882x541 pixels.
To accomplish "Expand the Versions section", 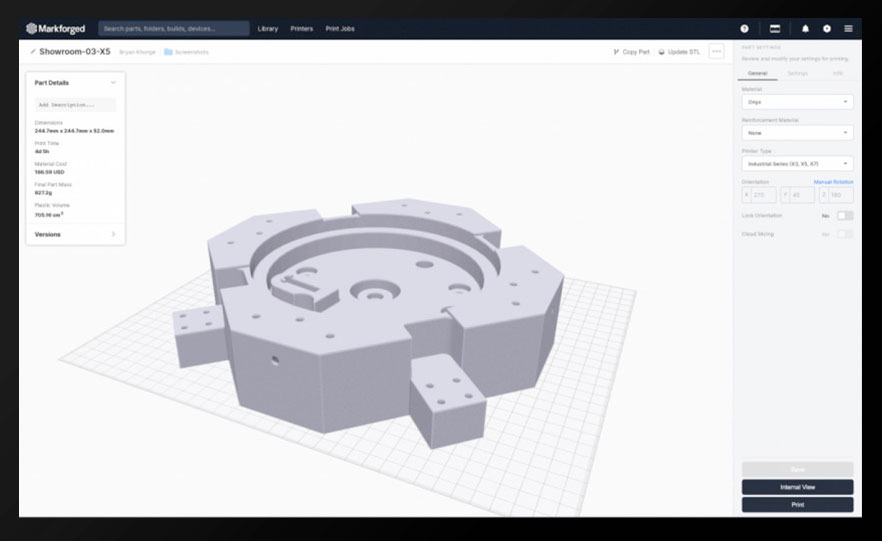I will tap(75, 234).
